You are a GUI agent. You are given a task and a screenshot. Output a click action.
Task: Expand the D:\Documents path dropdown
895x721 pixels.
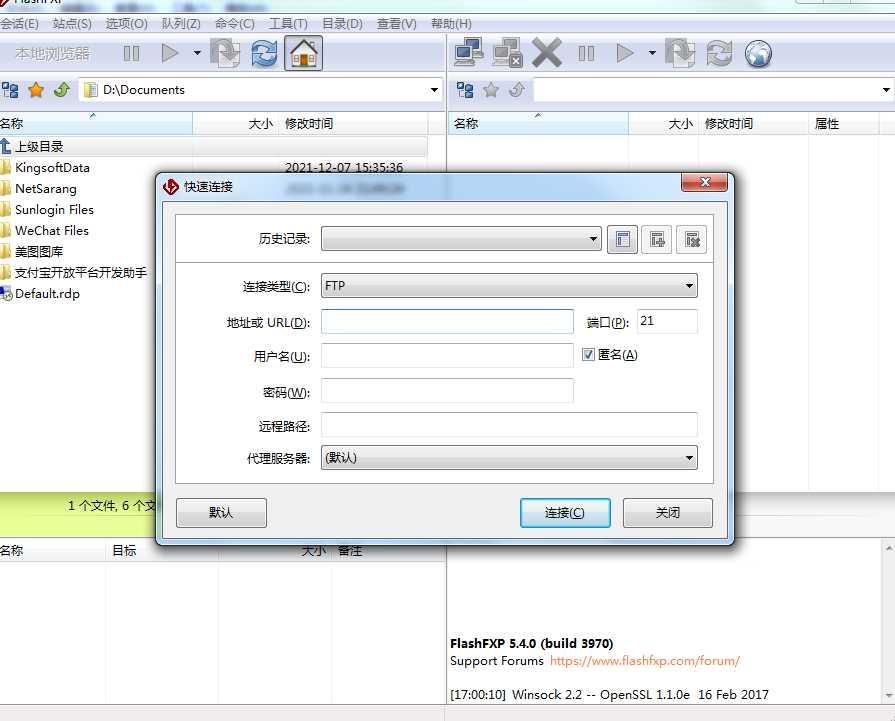click(x=434, y=90)
